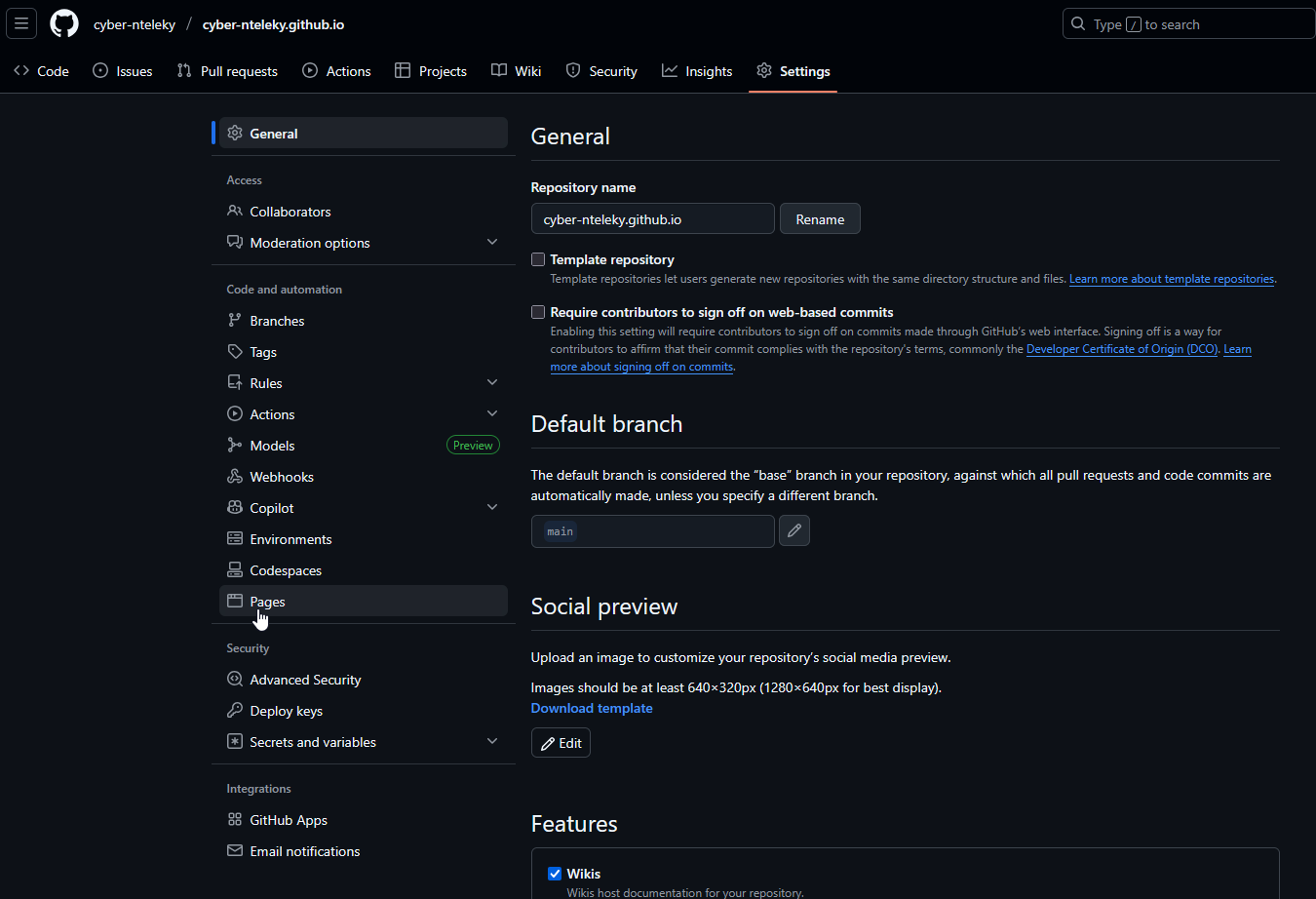Click the cyber-nteleky.github.io repository breadcrumb
1316x899 pixels.
coord(273,24)
